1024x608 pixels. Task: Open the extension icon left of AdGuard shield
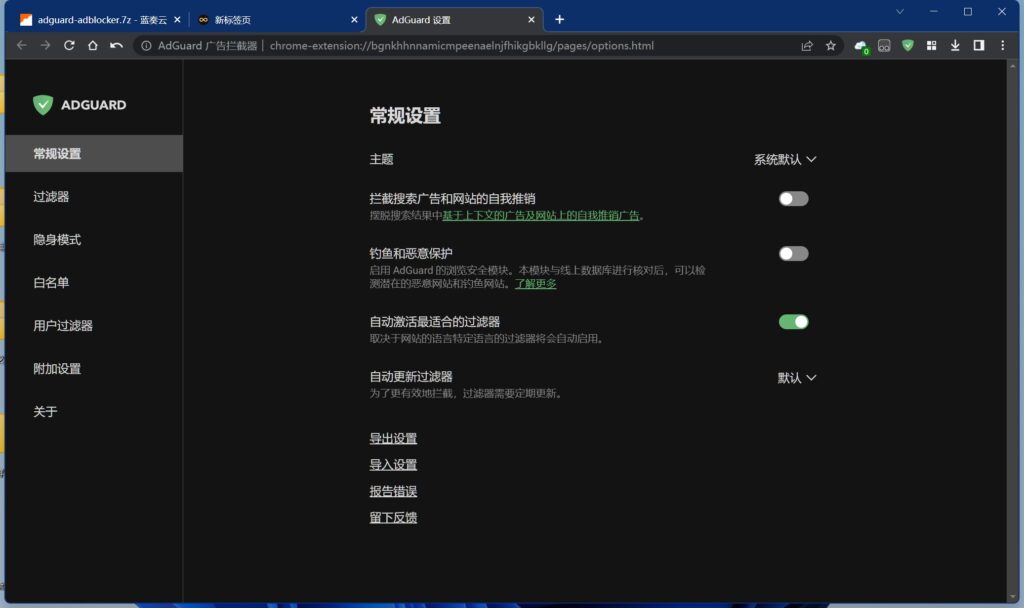(x=884, y=46)
